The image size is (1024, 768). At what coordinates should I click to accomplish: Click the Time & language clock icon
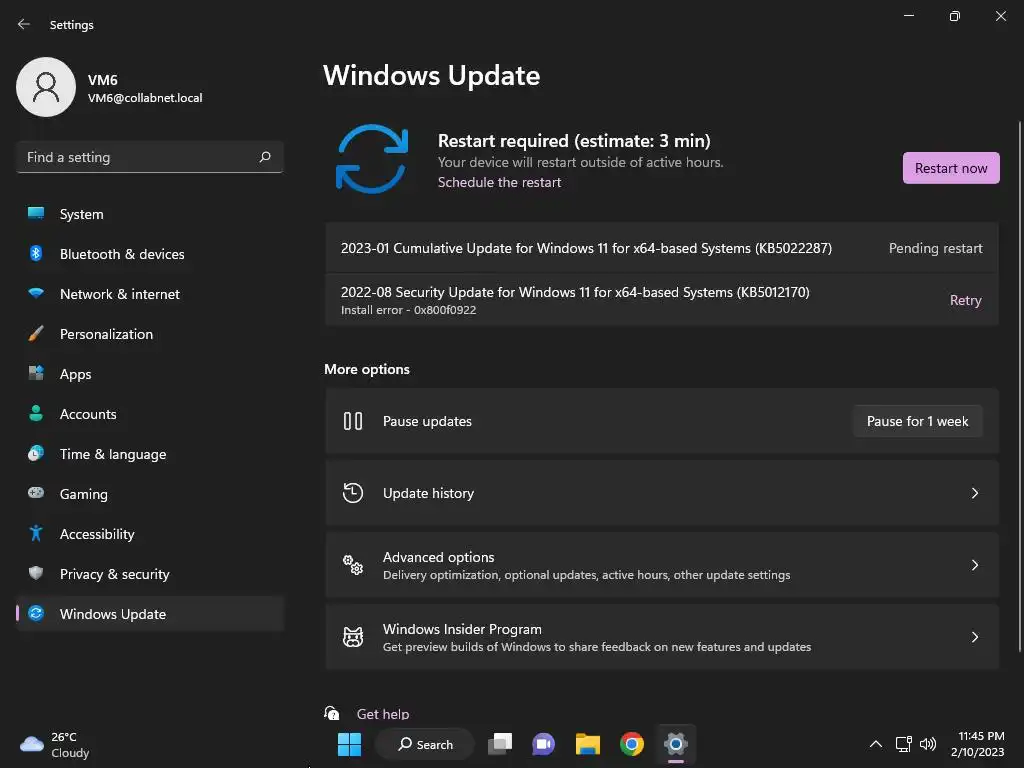pos(36,453)
